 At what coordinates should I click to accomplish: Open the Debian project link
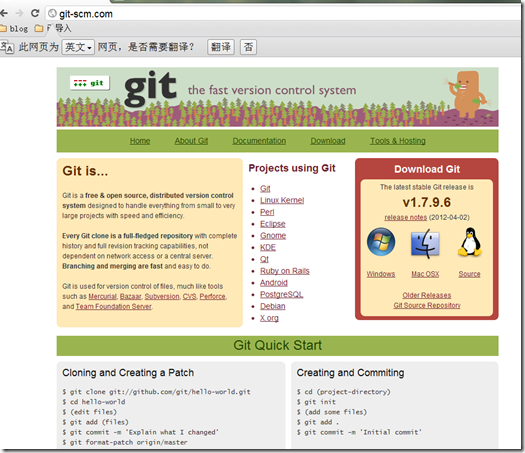click(x=273, y=306)
